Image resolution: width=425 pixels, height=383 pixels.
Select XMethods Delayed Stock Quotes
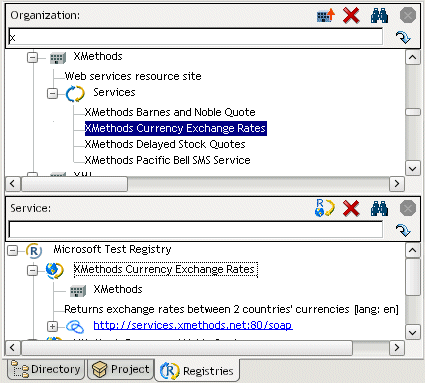point(165,144)
